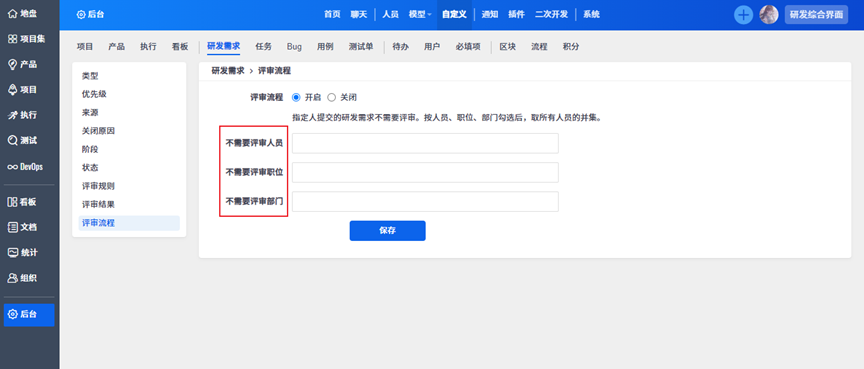The image size is (864, 369).
Task: Select the 关闭 radio option
Action: [331, 97]
